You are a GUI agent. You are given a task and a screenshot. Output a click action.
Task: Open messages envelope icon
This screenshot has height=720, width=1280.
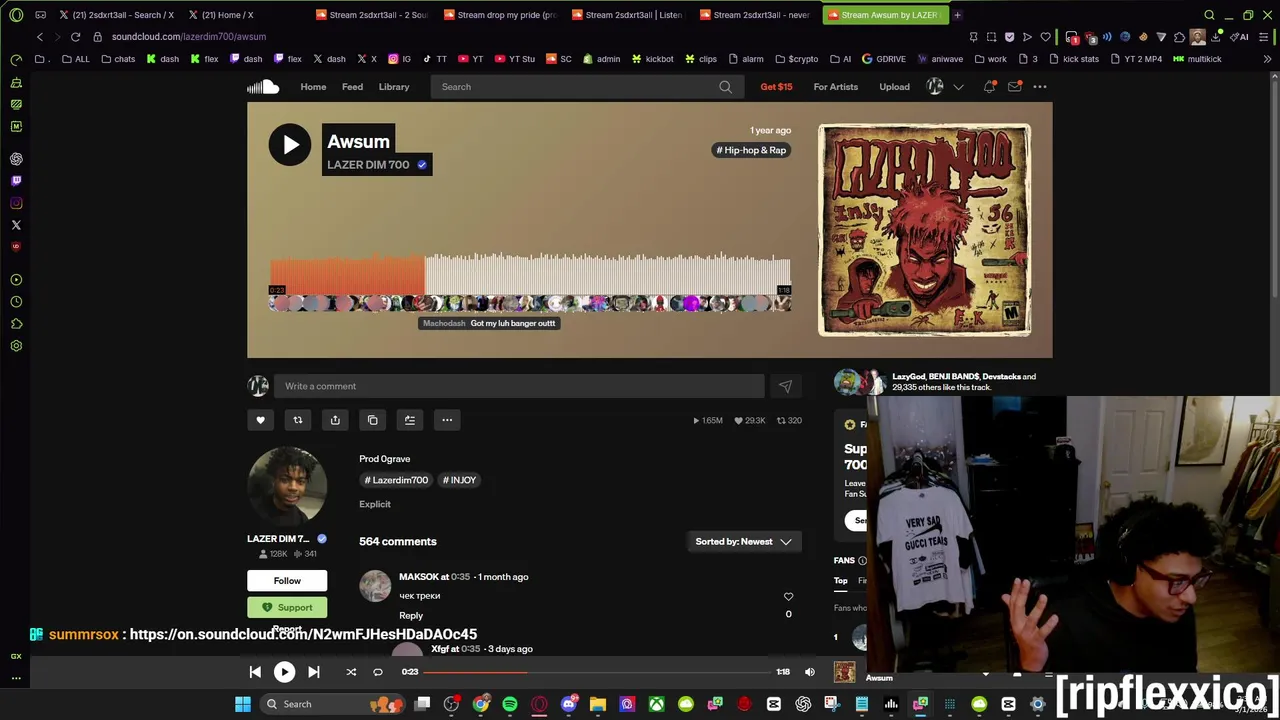tap(1014, 87)
